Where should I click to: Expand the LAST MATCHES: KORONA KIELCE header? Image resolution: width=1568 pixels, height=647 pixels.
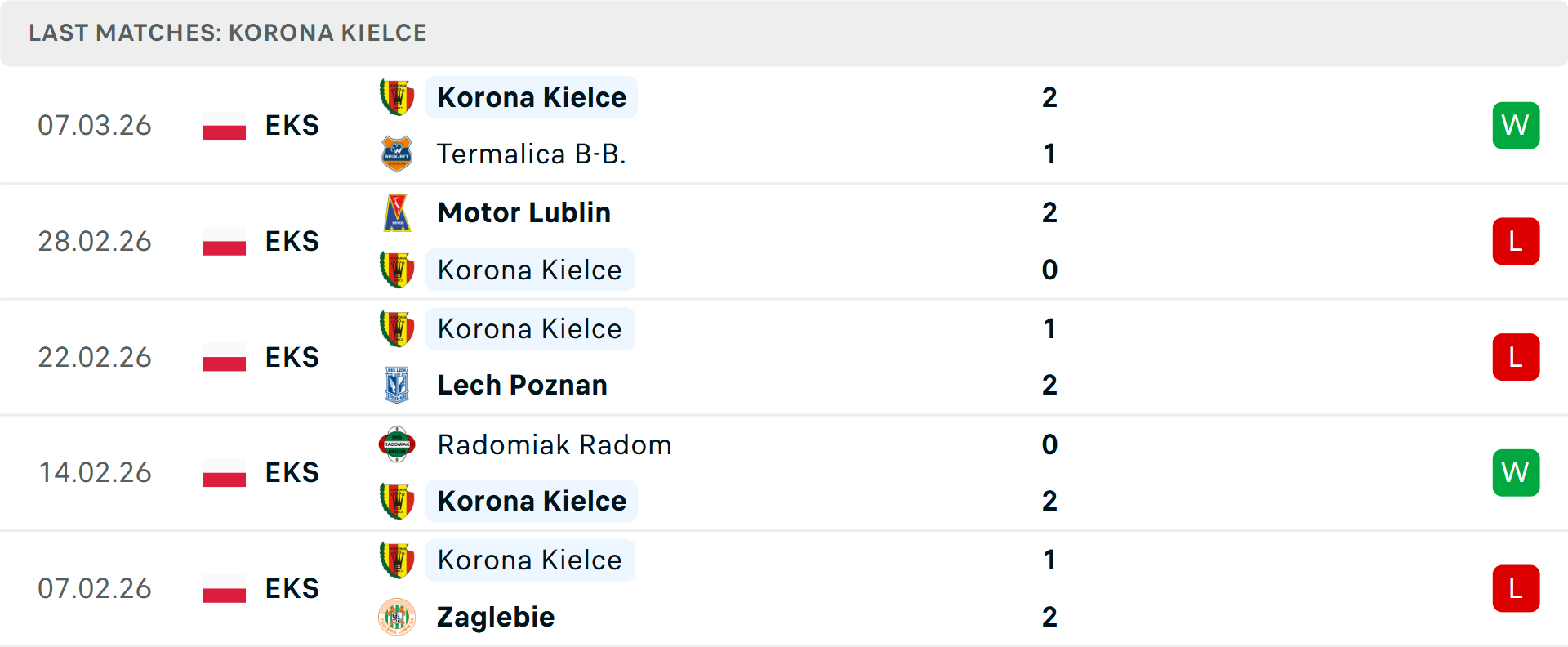click(x=227, y=33)
